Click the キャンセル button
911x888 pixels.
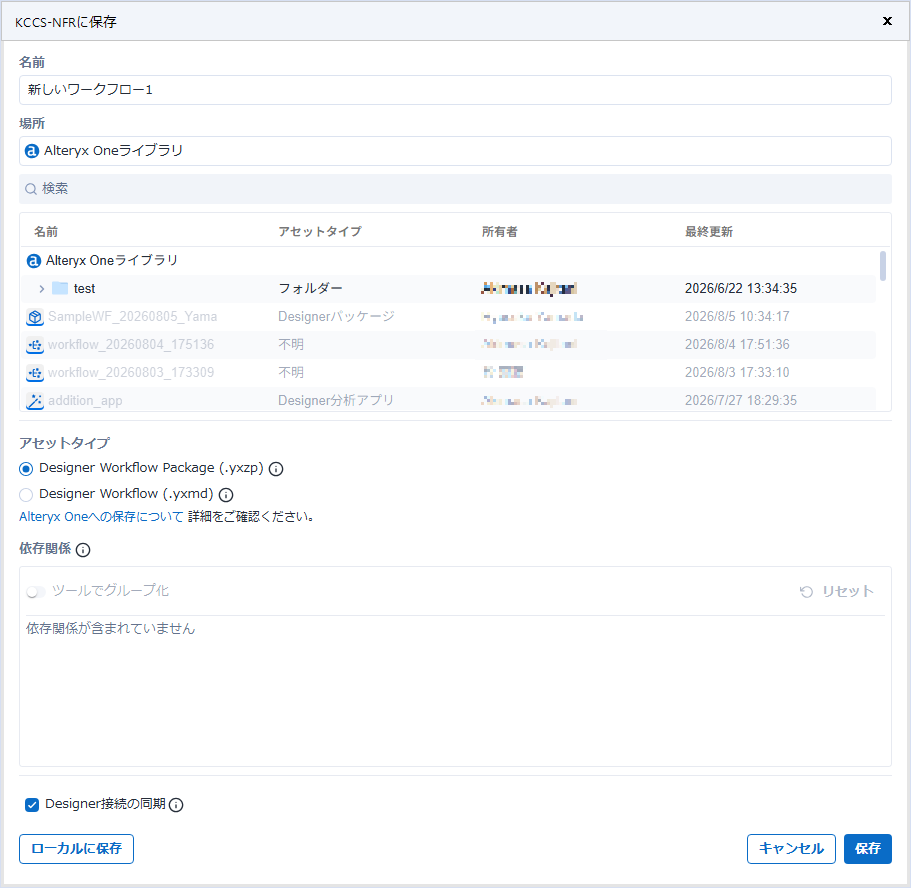791,848
